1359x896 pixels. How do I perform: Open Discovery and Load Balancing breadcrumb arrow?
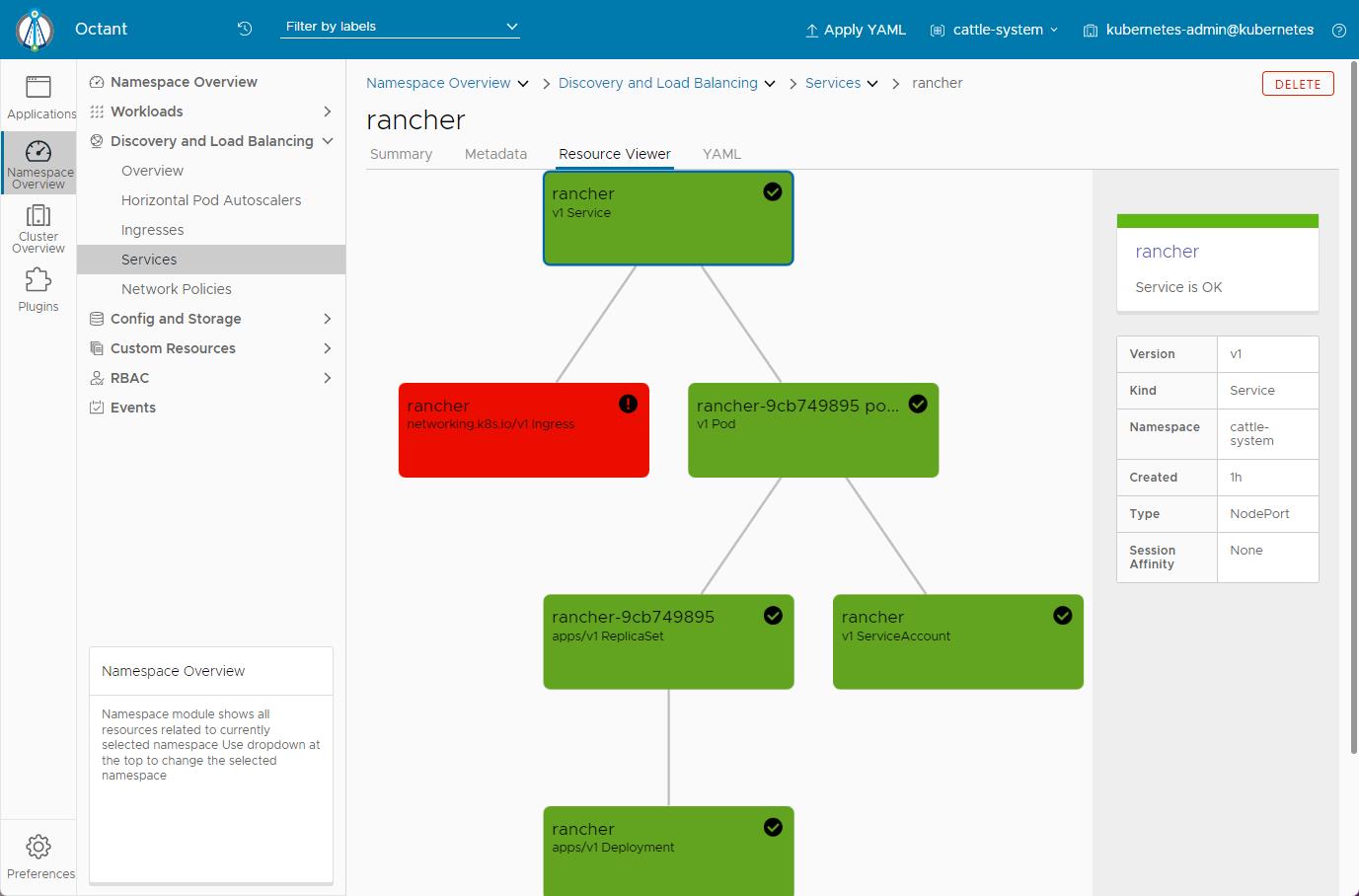770,84
